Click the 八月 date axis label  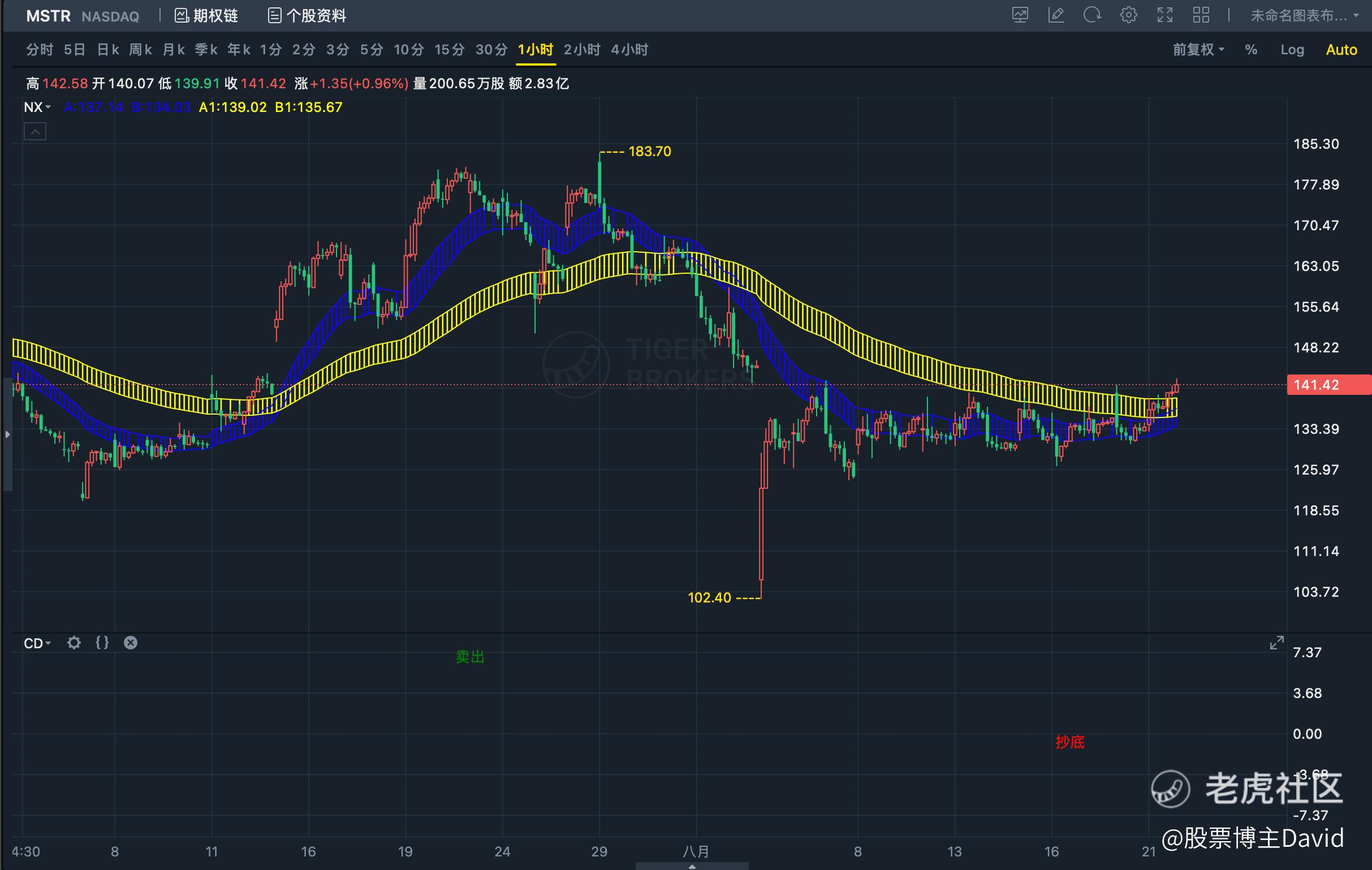click(696, 852)
